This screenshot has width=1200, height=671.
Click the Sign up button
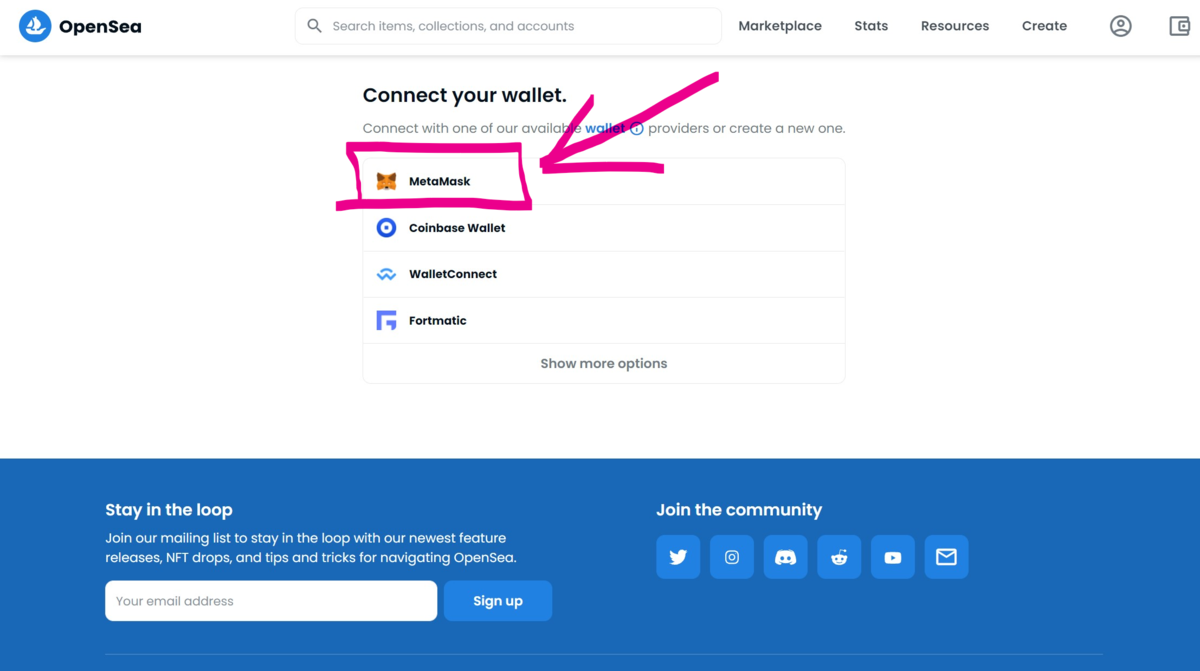coord(498,601)
